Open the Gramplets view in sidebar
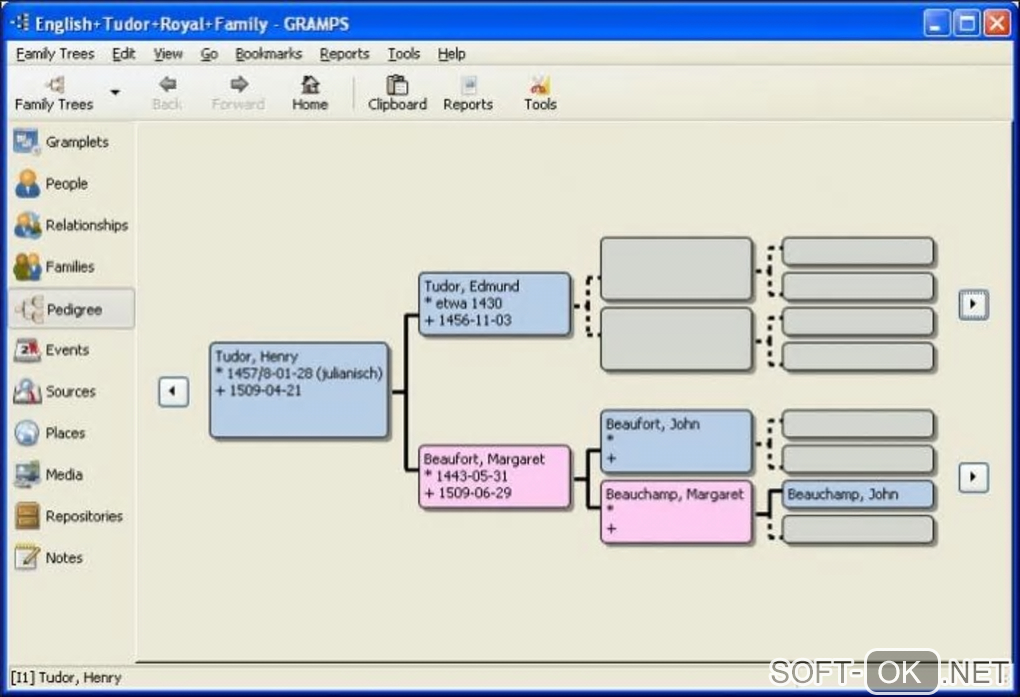Image resolution: width=1020 pixels, height=697 pixels. (x=62, y=142)
